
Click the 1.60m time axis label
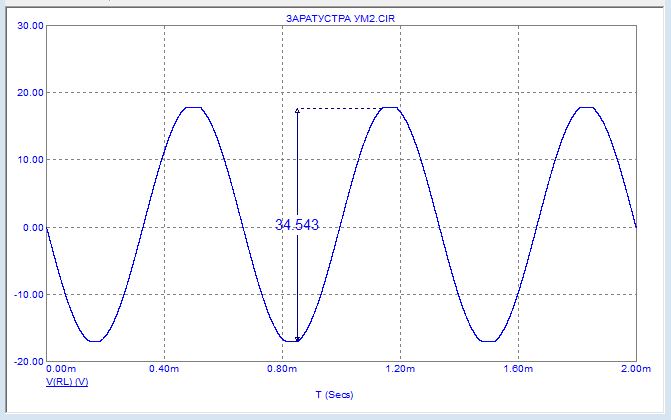(x=518, y=369)
